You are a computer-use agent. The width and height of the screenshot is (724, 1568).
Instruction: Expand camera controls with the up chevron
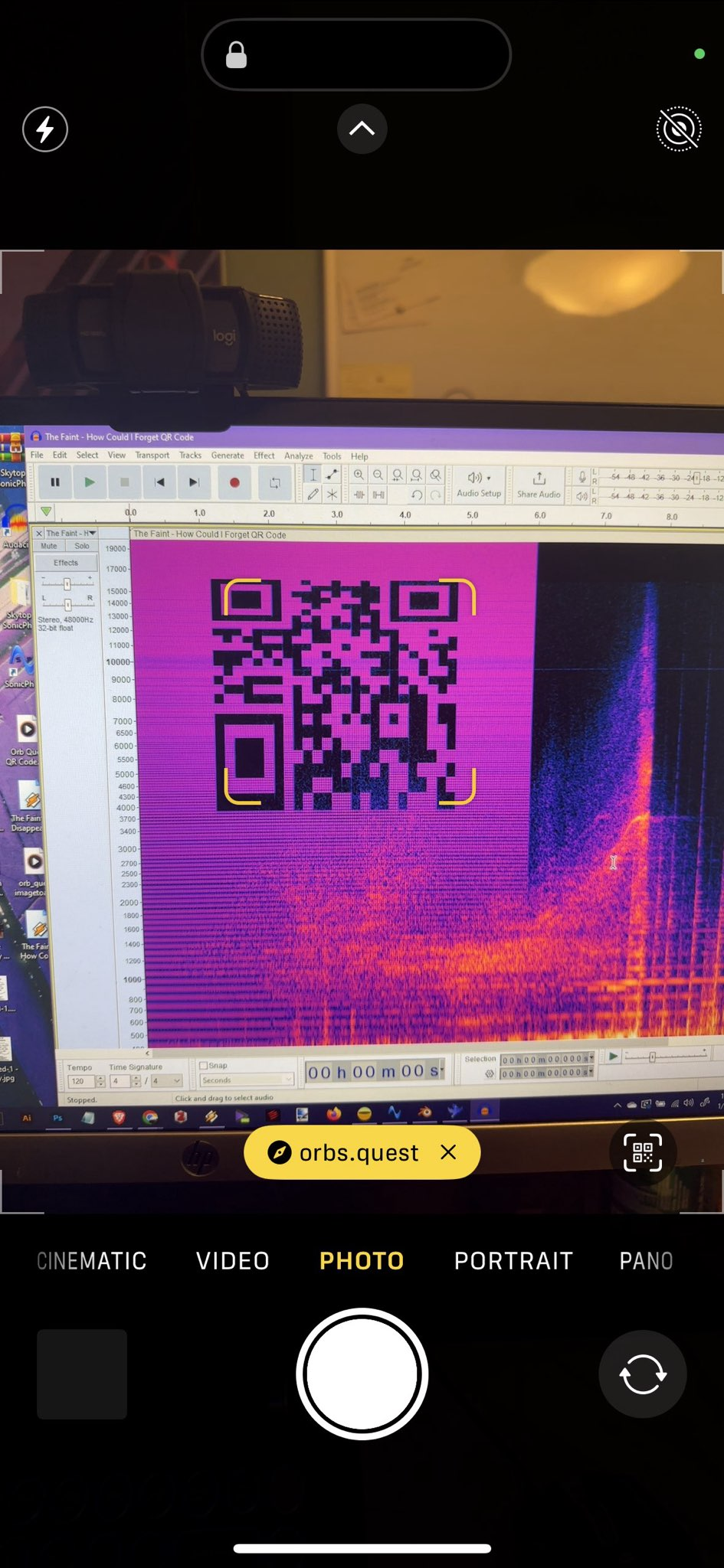(x=362, y=129)
